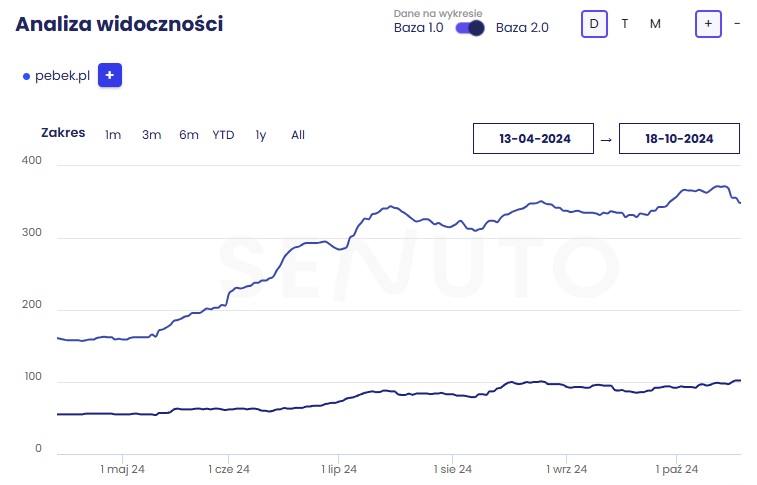Switch to the M monthly view
757x485 pixels.
(x=655, y=24)
